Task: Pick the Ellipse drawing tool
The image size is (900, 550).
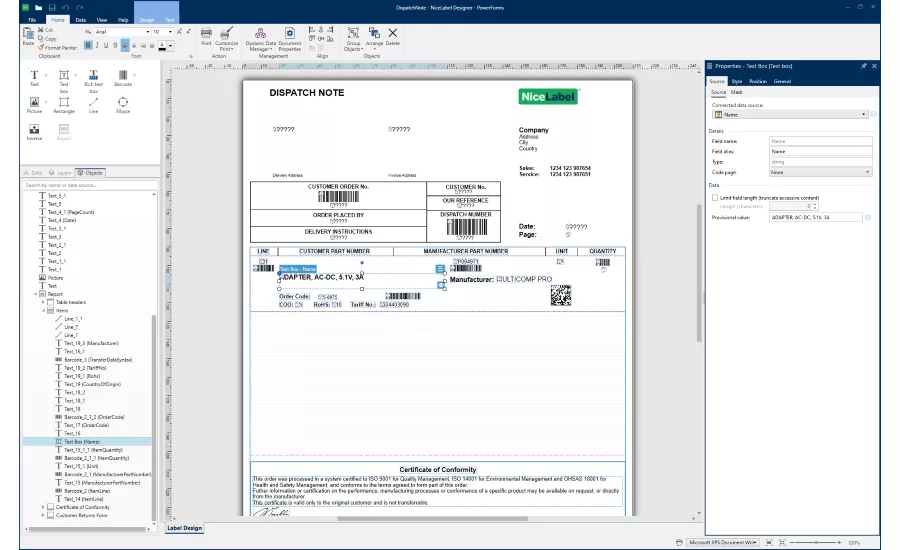Action: [x=123, y=105]
